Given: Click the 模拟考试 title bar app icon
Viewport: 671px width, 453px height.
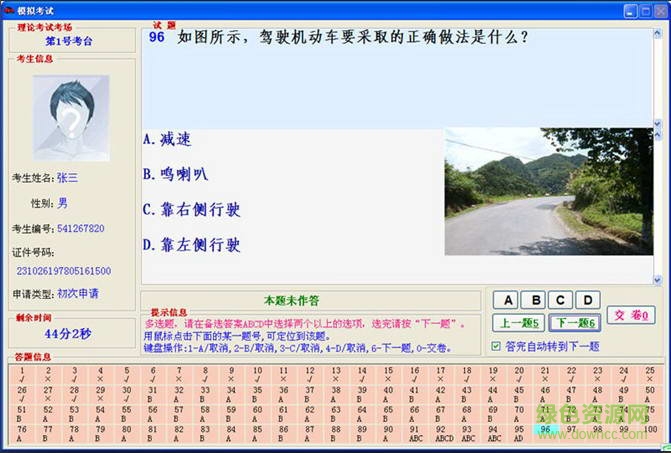Looking at the screenshot, I should tap(9, 10).
